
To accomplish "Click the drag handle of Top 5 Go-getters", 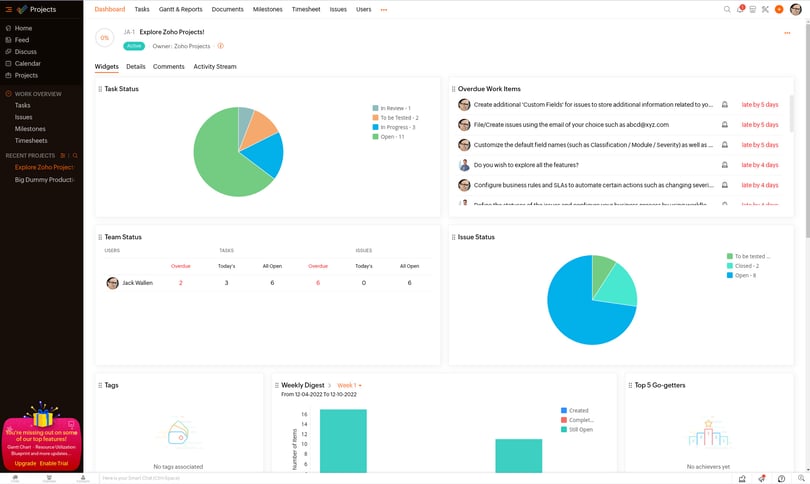I will click(630, 385).
